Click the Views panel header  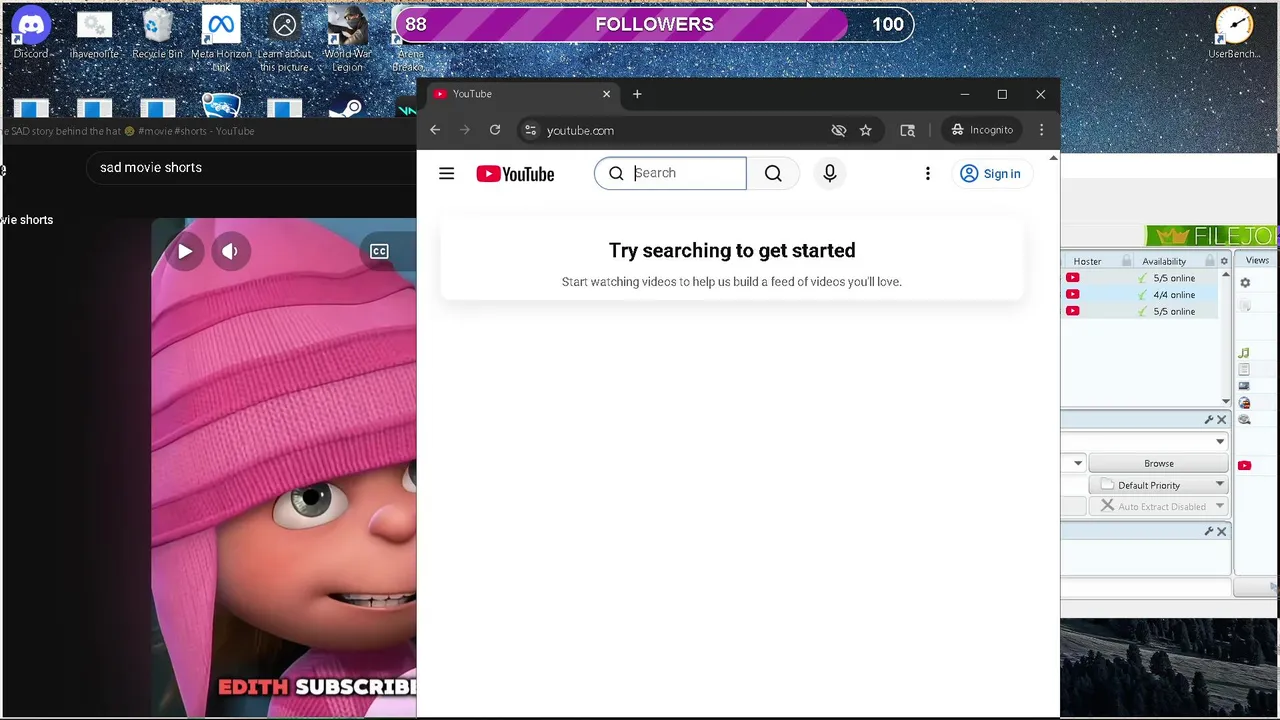1257,260
